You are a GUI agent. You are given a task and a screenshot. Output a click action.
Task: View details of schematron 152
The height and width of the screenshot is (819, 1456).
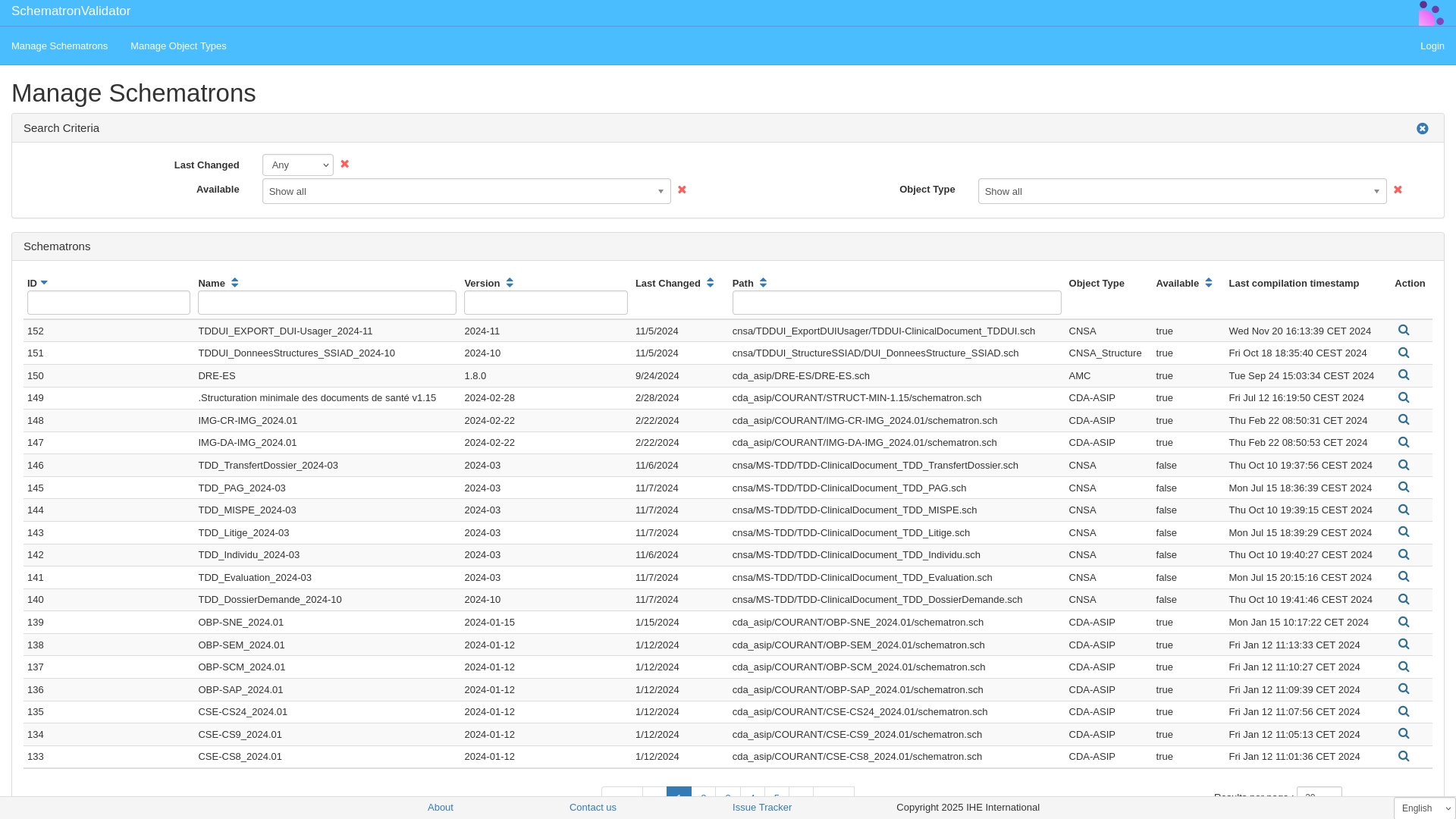tap(1404, 331)
